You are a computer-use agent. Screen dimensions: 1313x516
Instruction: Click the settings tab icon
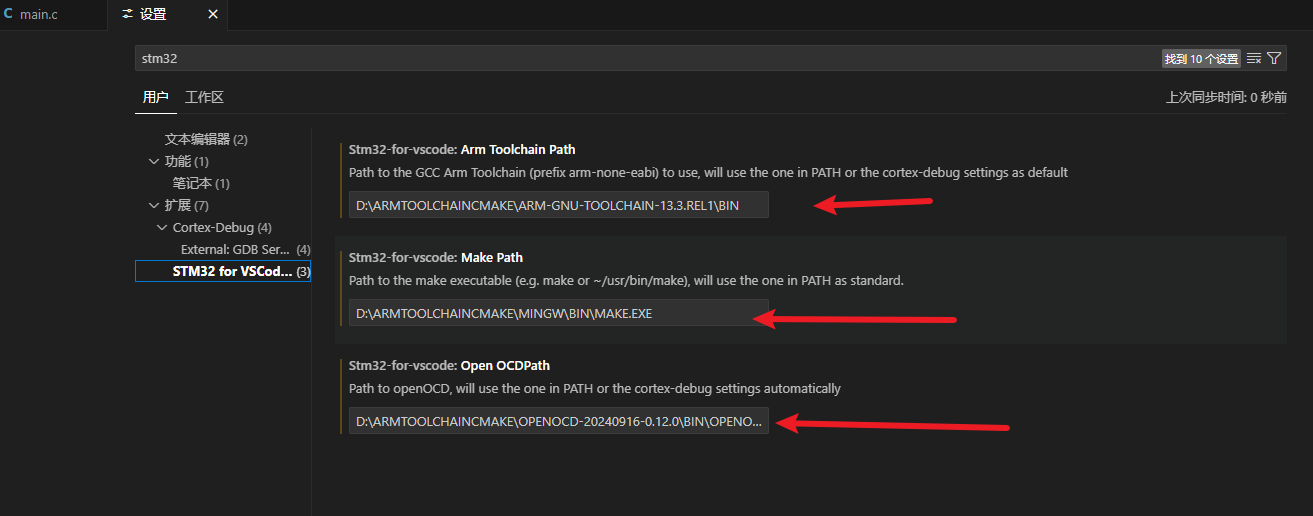coord(127,15)
